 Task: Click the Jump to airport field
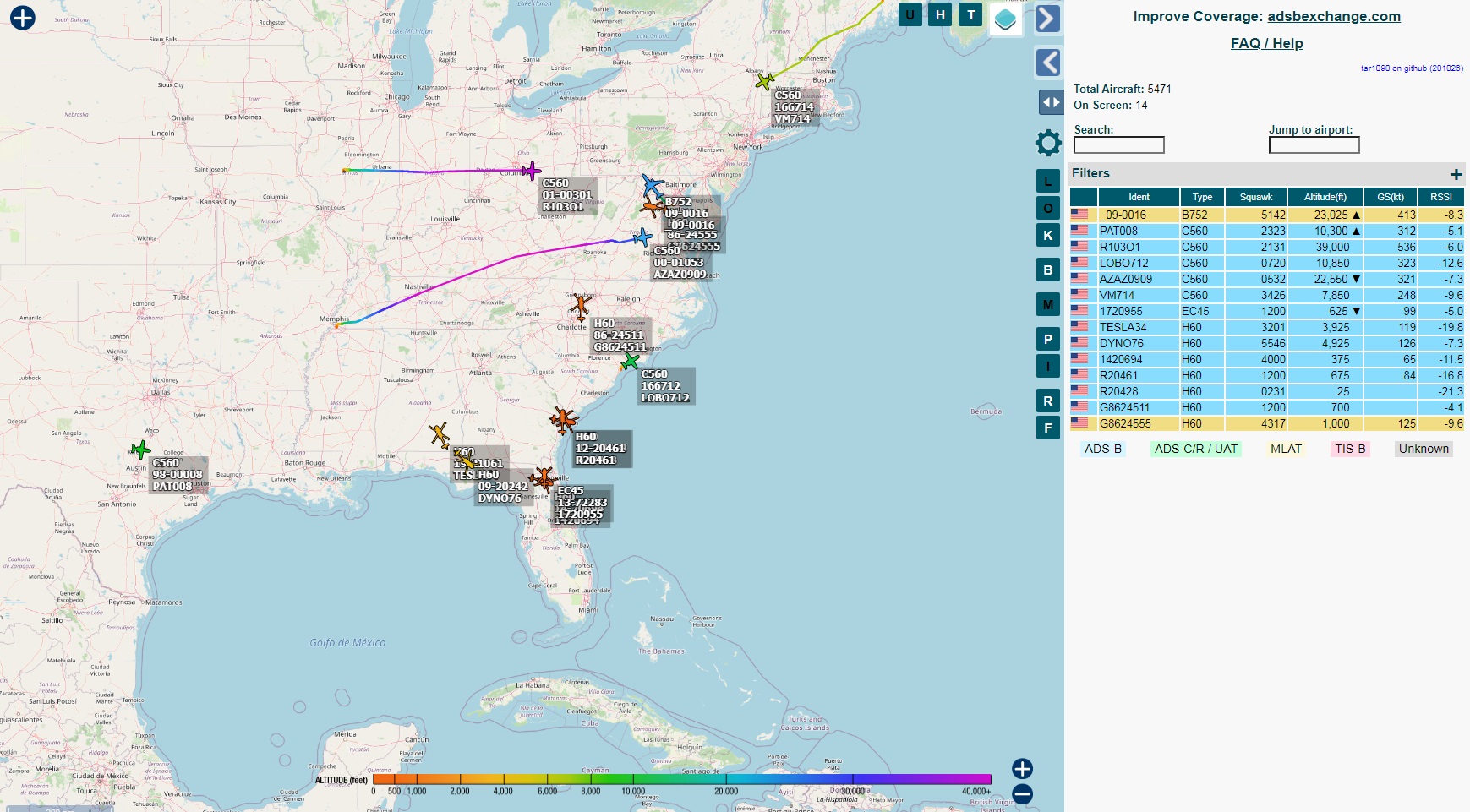click(x=1314, y=145)
